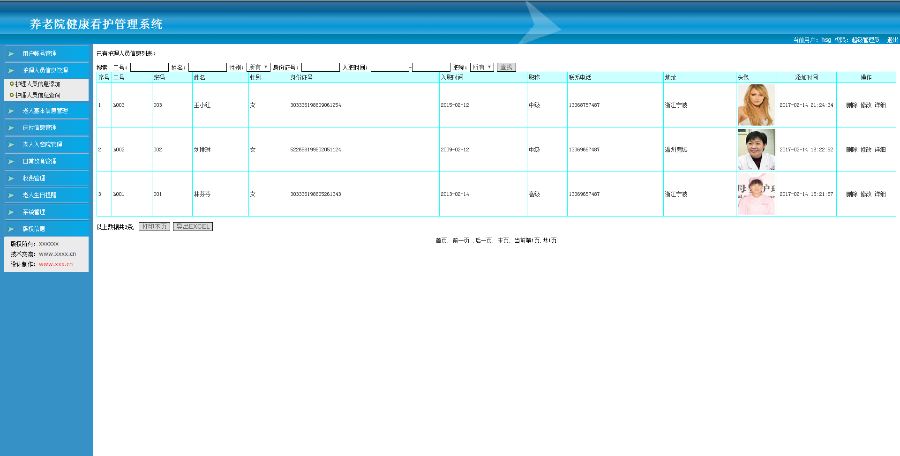Open the 职称 filter dropdown
Image resolution: width=900 pixels, height=456 pixels.
pos(482,67)
